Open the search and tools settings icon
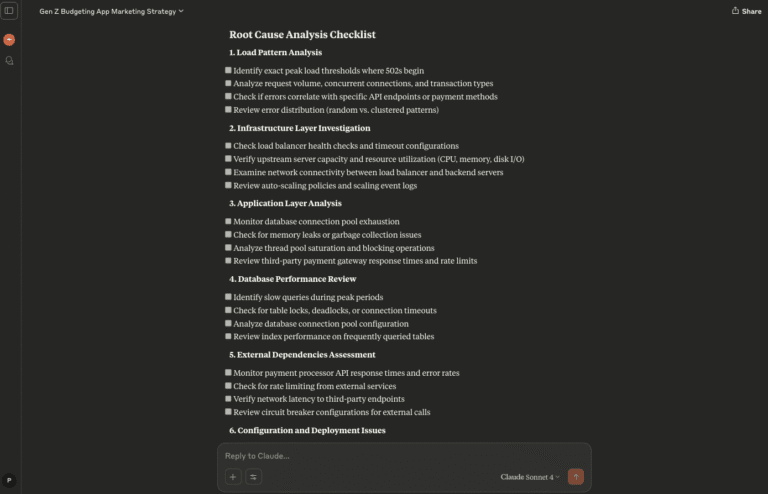Image resolution: width=768 pixels, height=494 pixels. click(253, 477)
